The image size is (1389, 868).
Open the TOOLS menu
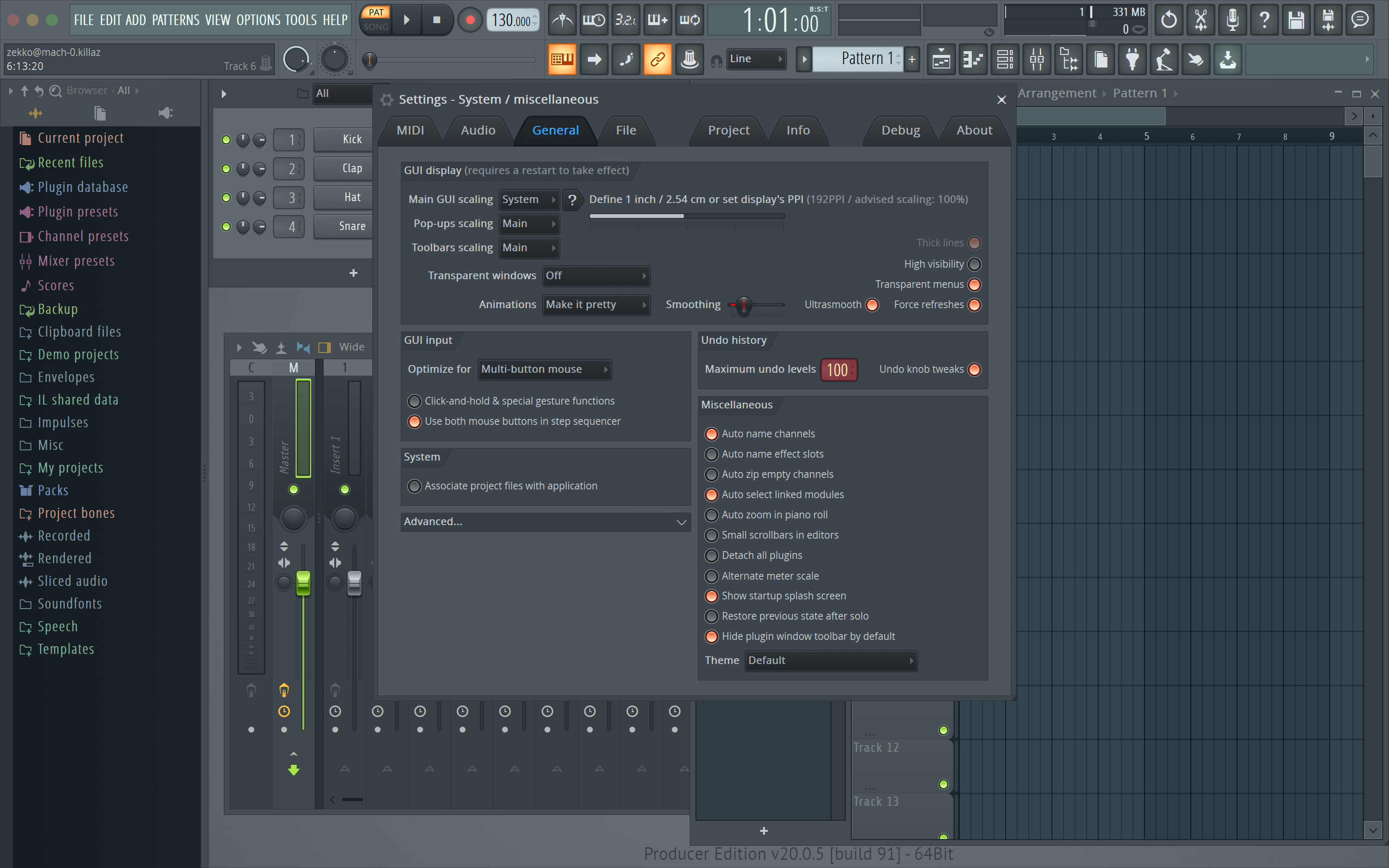pos(301,20)
